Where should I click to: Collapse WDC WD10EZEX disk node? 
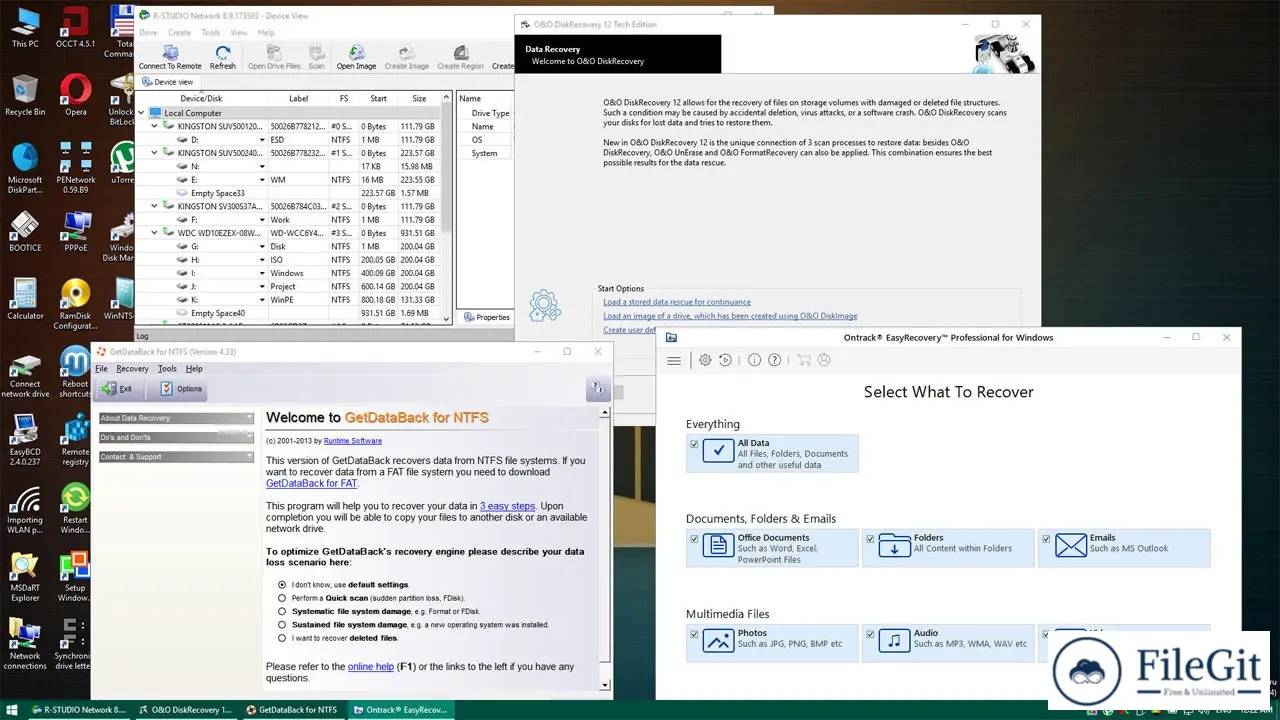pos(155,233)
